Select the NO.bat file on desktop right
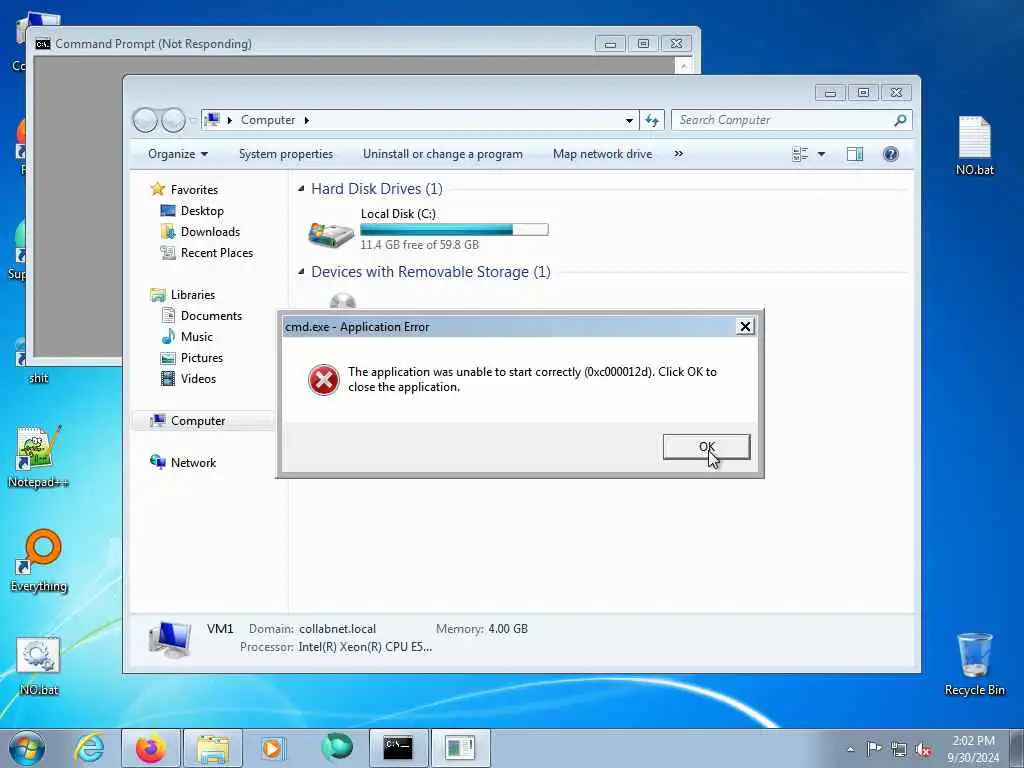This screenshot has width=1024, height=768. 974,146
